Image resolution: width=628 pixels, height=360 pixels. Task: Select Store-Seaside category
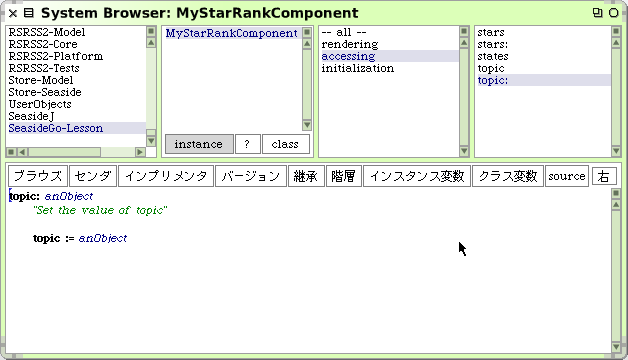[x=76, y=92]
